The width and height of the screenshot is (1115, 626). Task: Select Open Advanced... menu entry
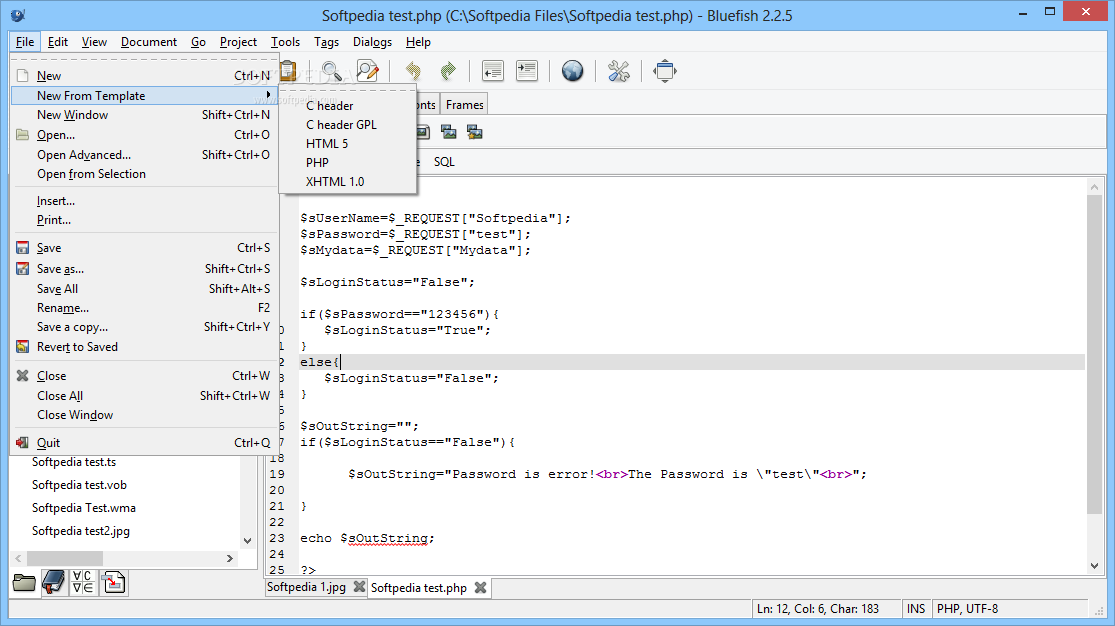tap(144, 154)
